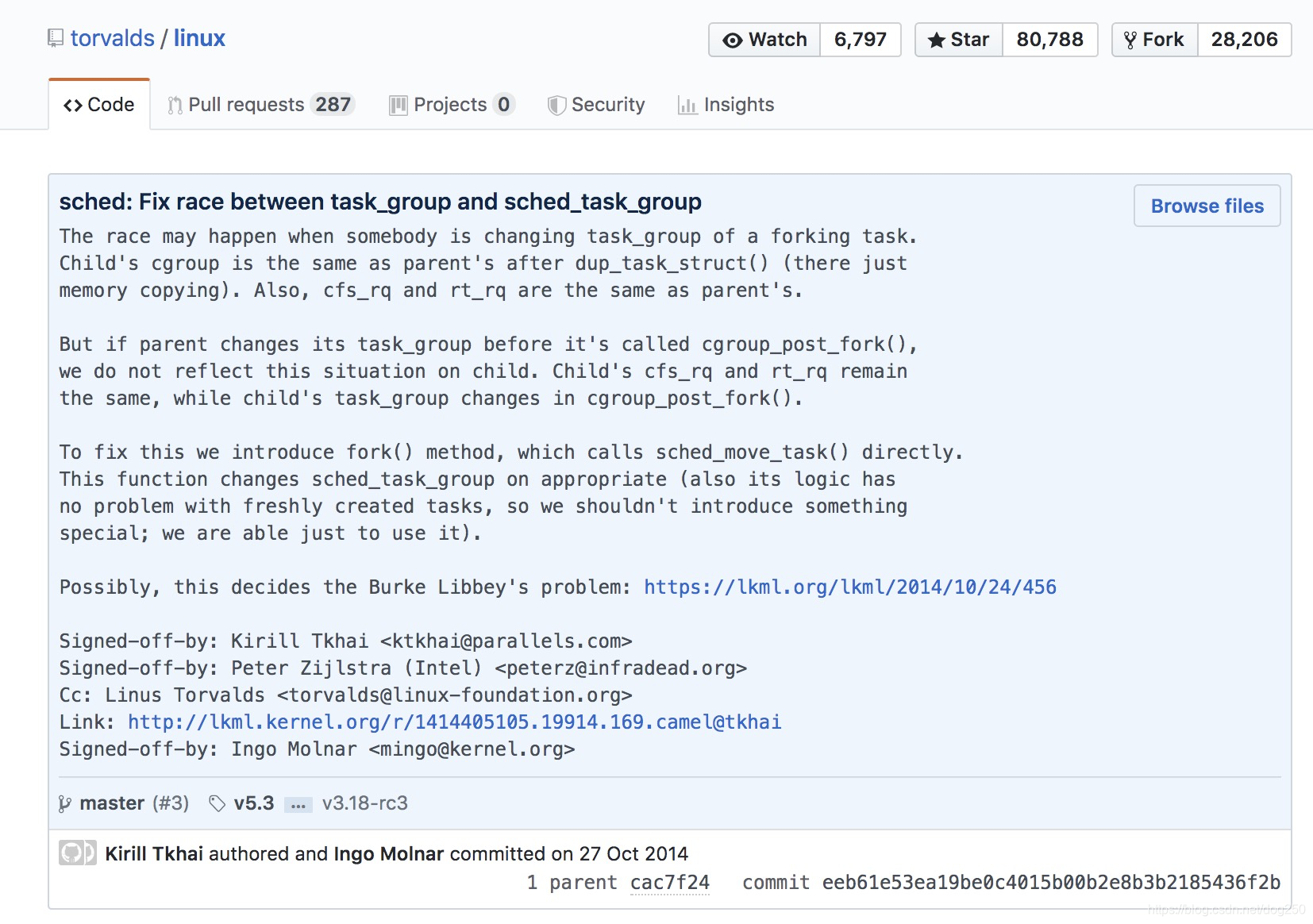Viewport: 1313px width, 924px height.
Task: Open the torvalds user profile link
Action: click(x=112, y=38)
